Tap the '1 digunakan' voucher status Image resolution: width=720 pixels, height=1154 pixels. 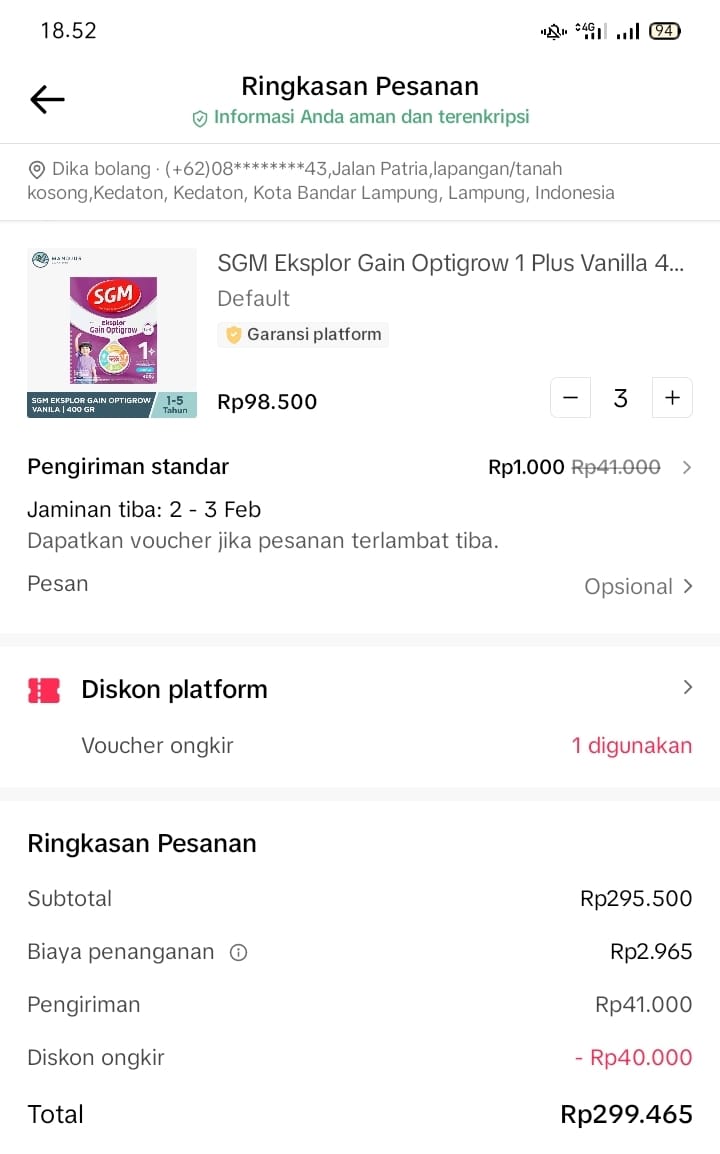coord(631,745)
